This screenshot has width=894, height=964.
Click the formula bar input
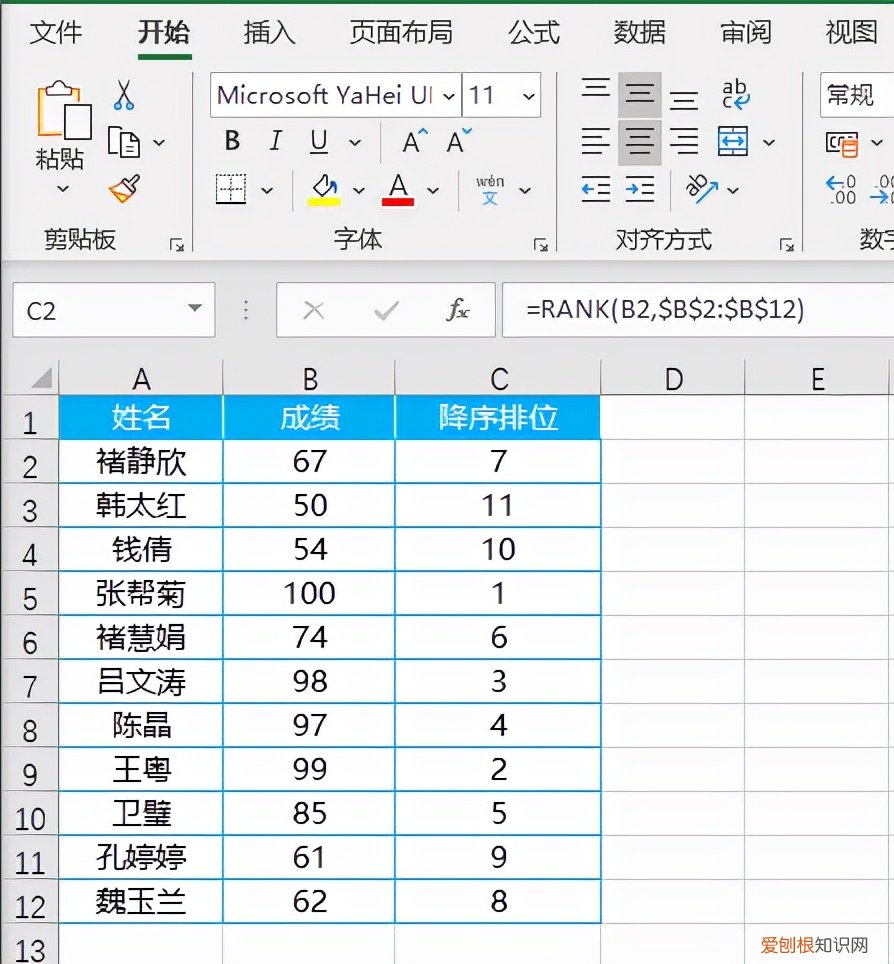(698, 310)
